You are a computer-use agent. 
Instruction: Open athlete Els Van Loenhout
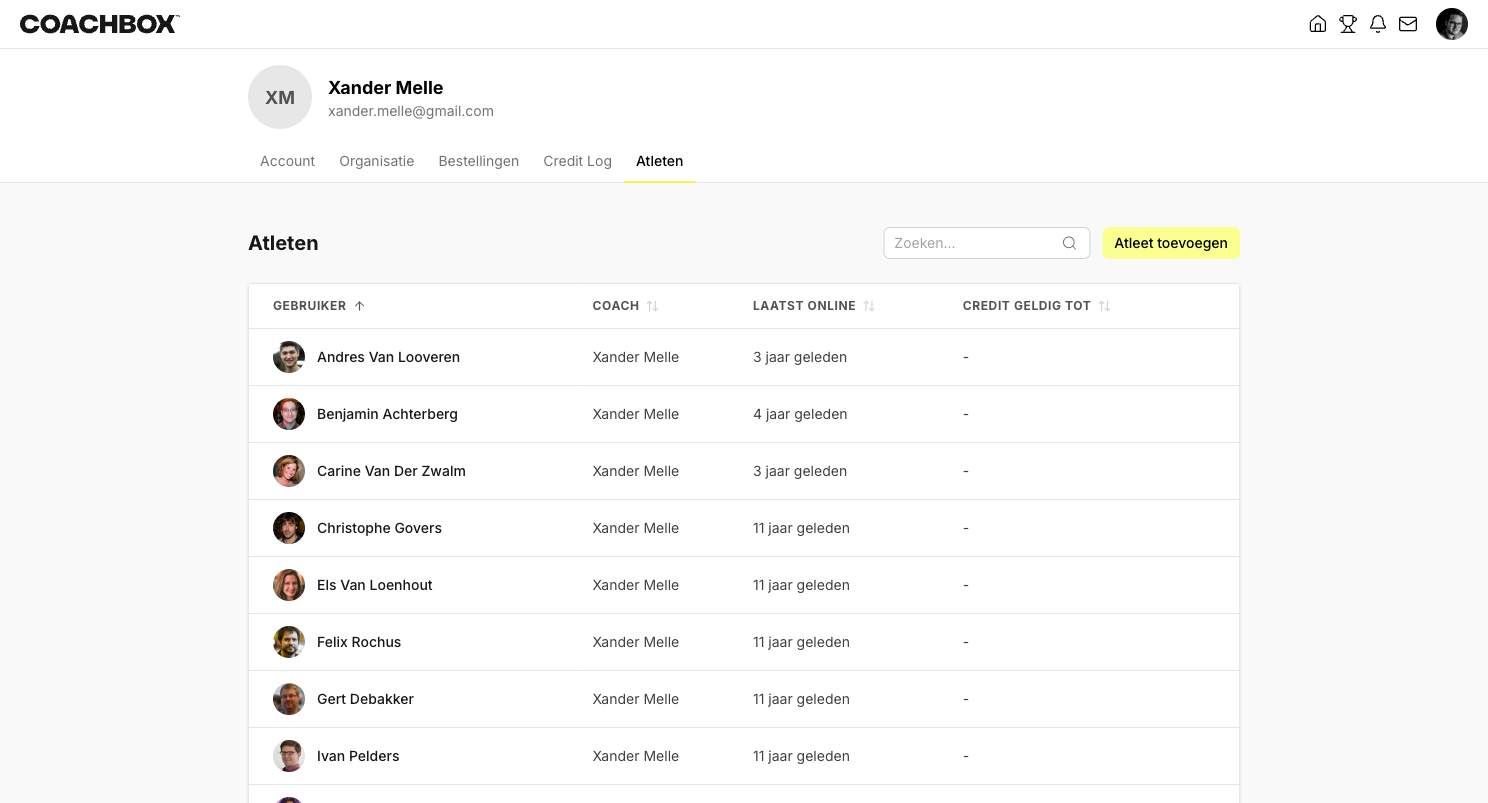[375, 585]
